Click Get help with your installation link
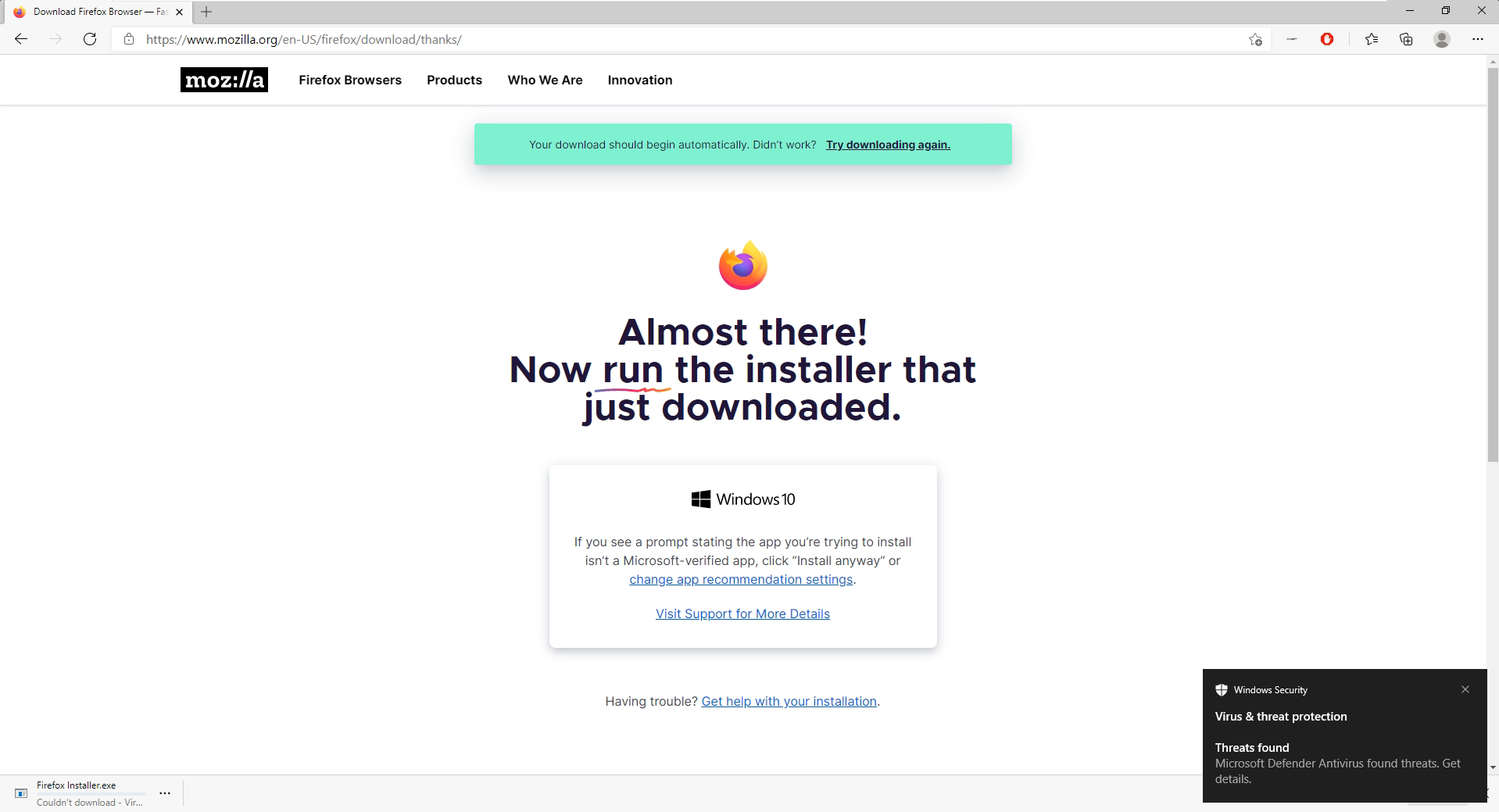Viewport: 1499px width, 812px height. click(789, 702)
